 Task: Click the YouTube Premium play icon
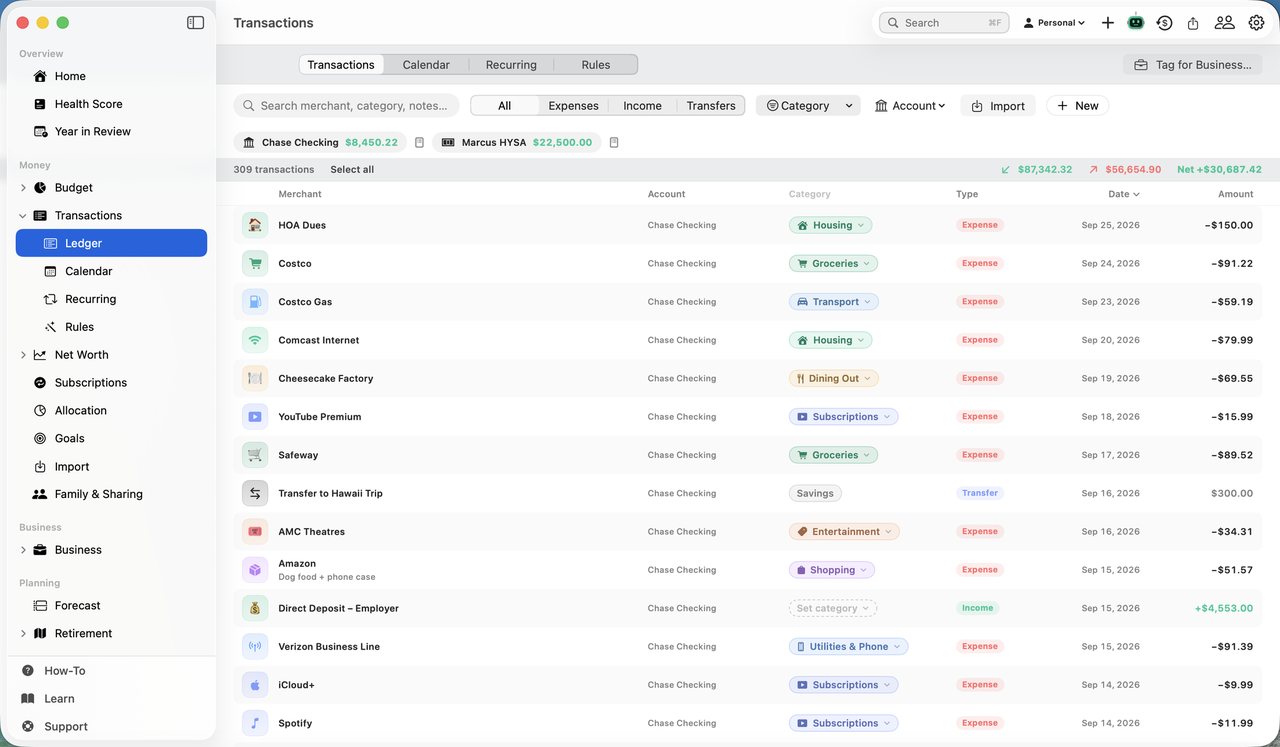pos(255,417)
